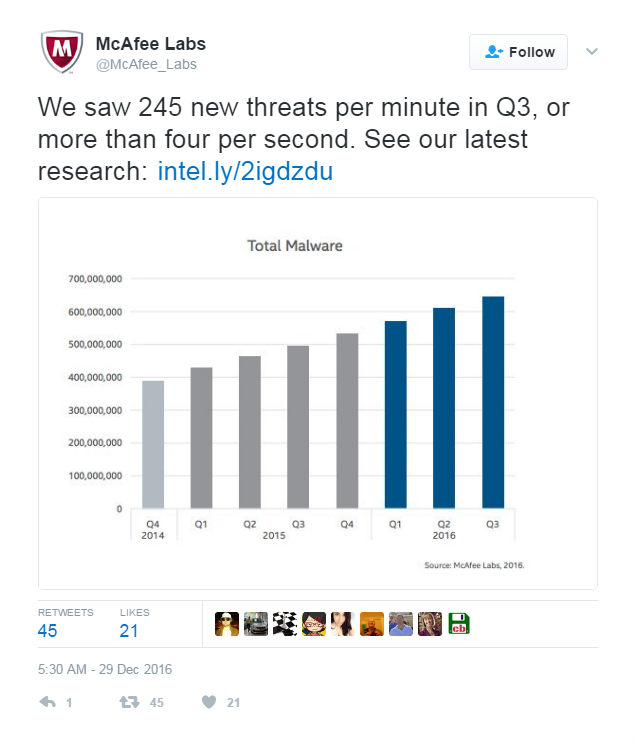This screenshot has width=636, height=743.
Task: Open the @McAfee_Labs handle
Action: point(146,64)
